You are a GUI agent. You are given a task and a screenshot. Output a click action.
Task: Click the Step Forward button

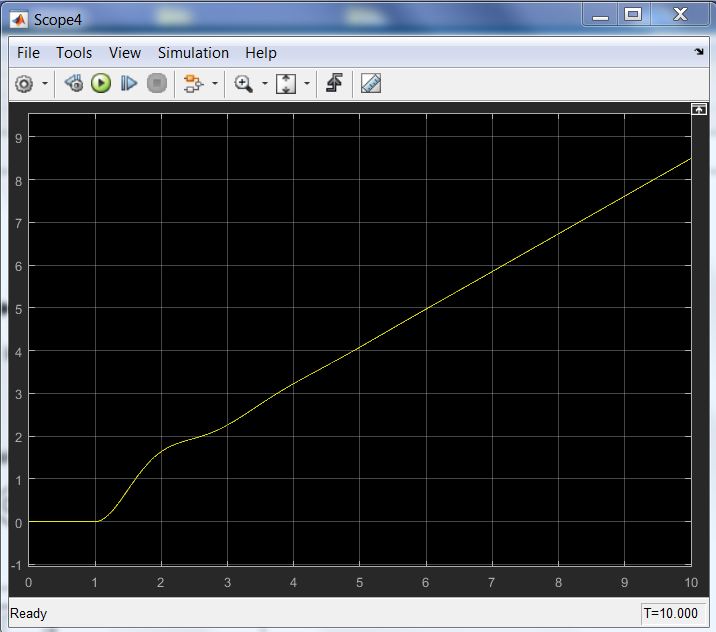[129, 84]
